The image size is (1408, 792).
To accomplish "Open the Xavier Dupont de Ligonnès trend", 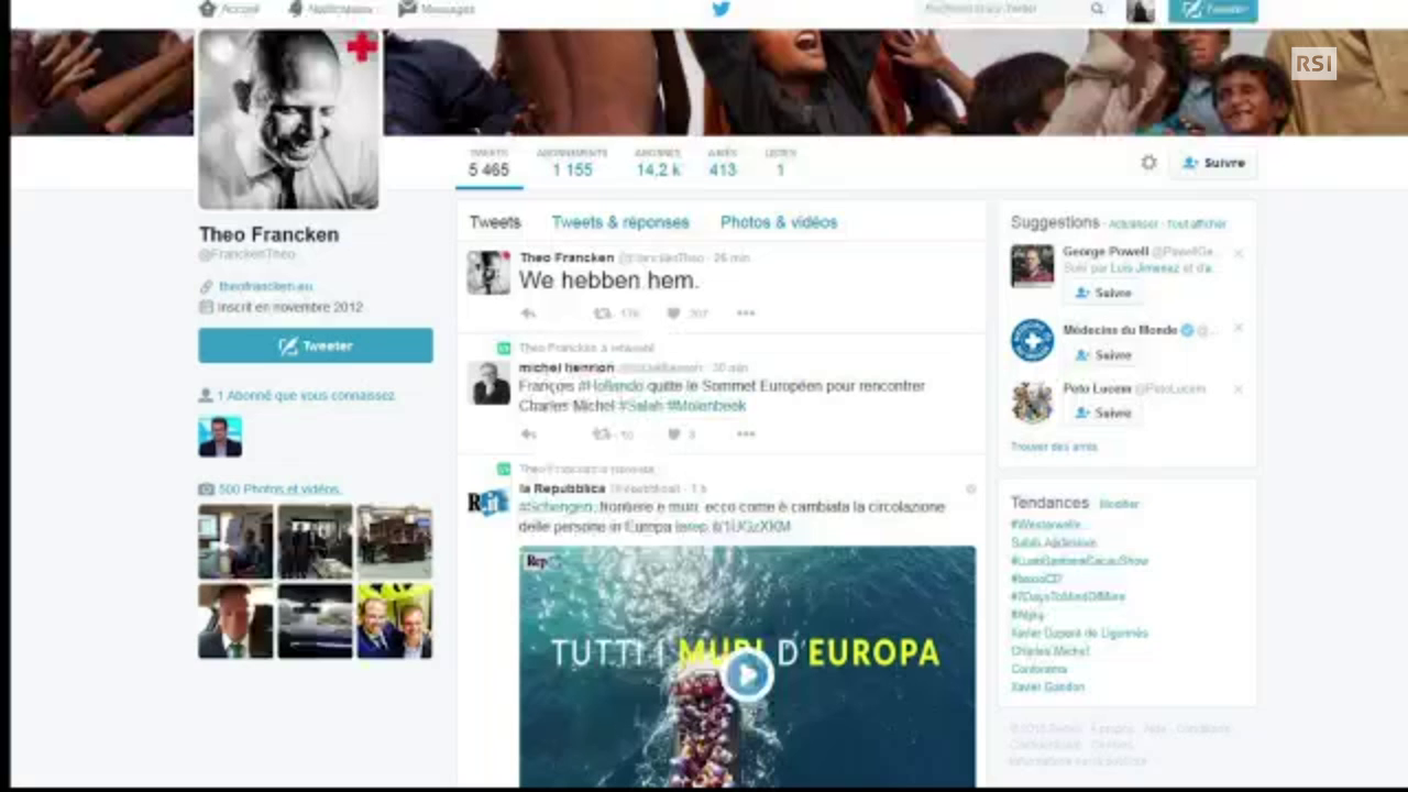I will tap(1080, 633).
